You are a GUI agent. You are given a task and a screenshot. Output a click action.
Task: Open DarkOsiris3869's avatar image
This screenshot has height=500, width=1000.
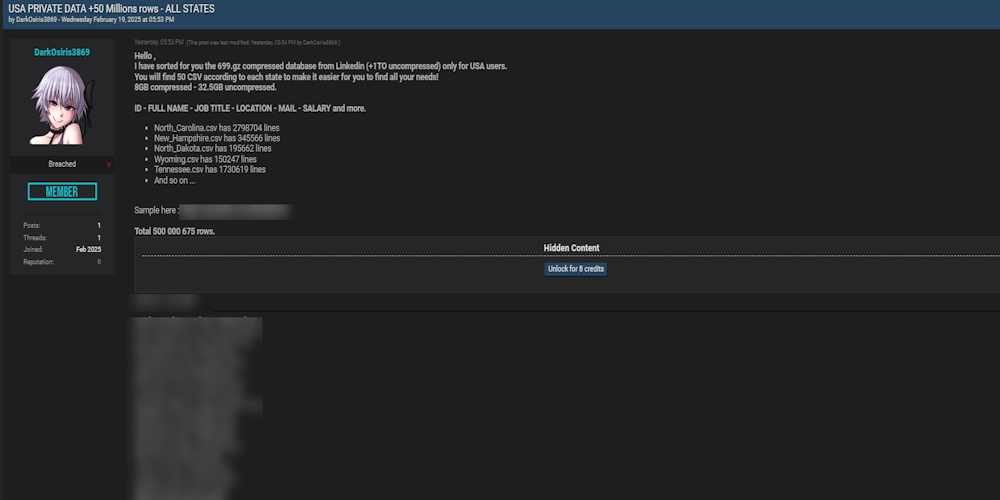[x=62, y=105]
